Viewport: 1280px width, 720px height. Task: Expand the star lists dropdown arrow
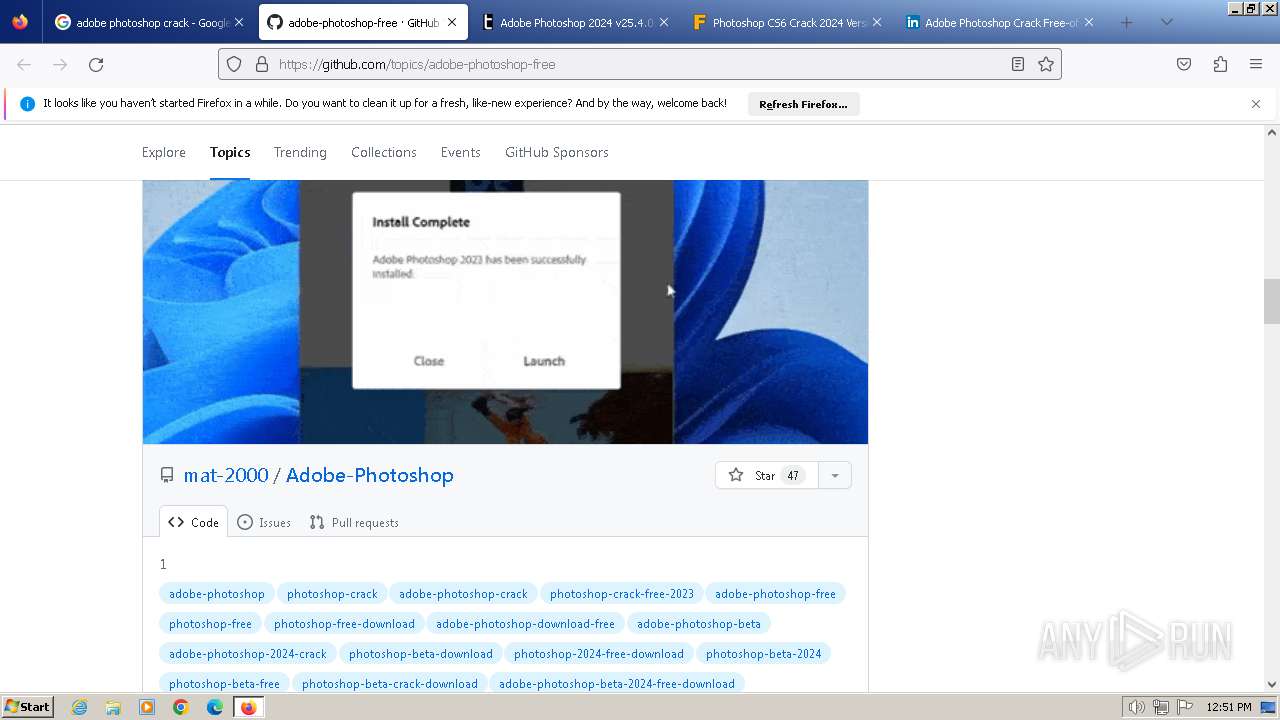point(835,475)
